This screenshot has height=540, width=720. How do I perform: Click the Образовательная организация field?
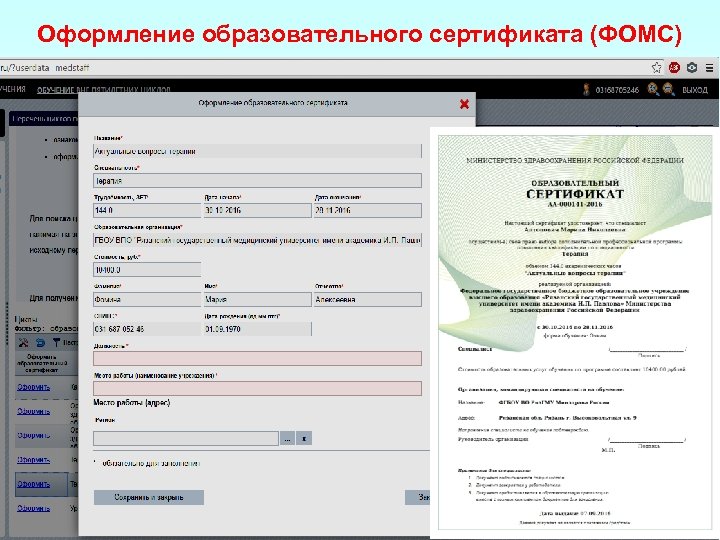(257, 240)
